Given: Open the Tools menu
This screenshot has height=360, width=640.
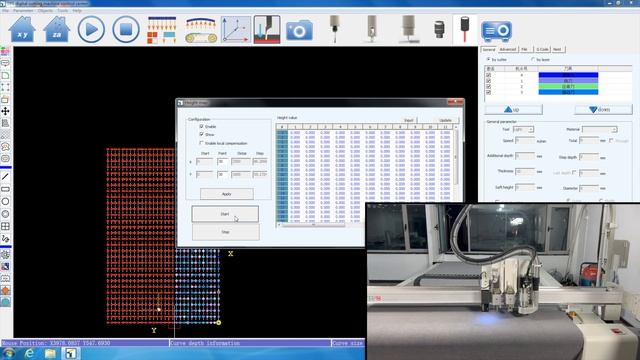Looking at the screenshot, I should pos(62,11).
